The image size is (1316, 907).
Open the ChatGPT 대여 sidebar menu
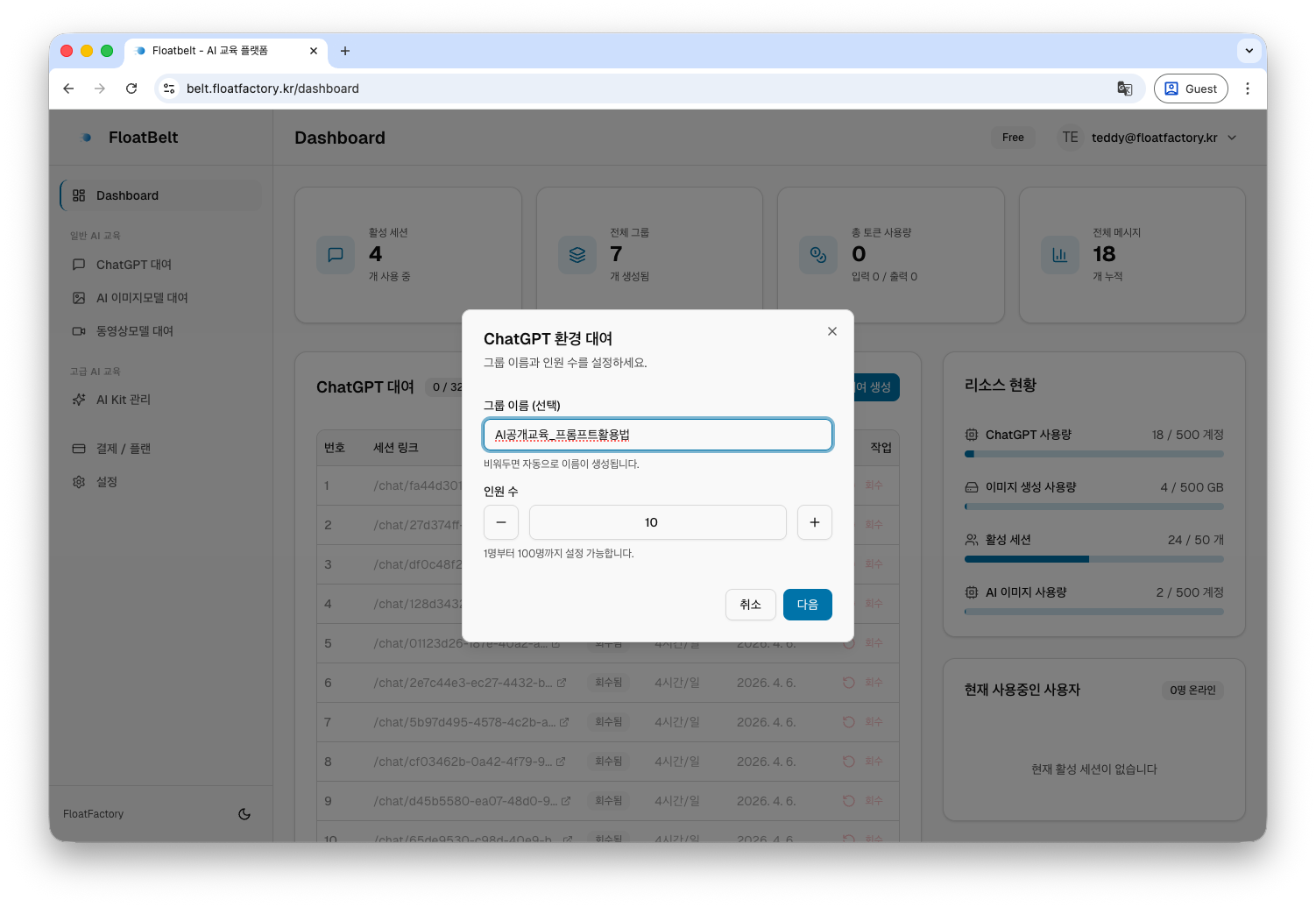tap(133, 265)
